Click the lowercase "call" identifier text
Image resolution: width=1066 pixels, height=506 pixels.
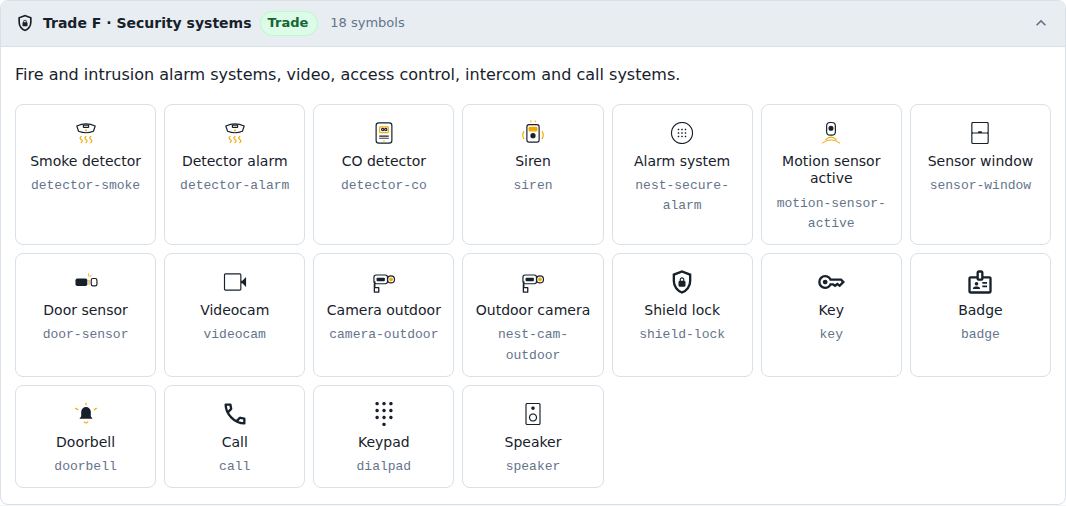pyautogui.click(x=235, y=466)
